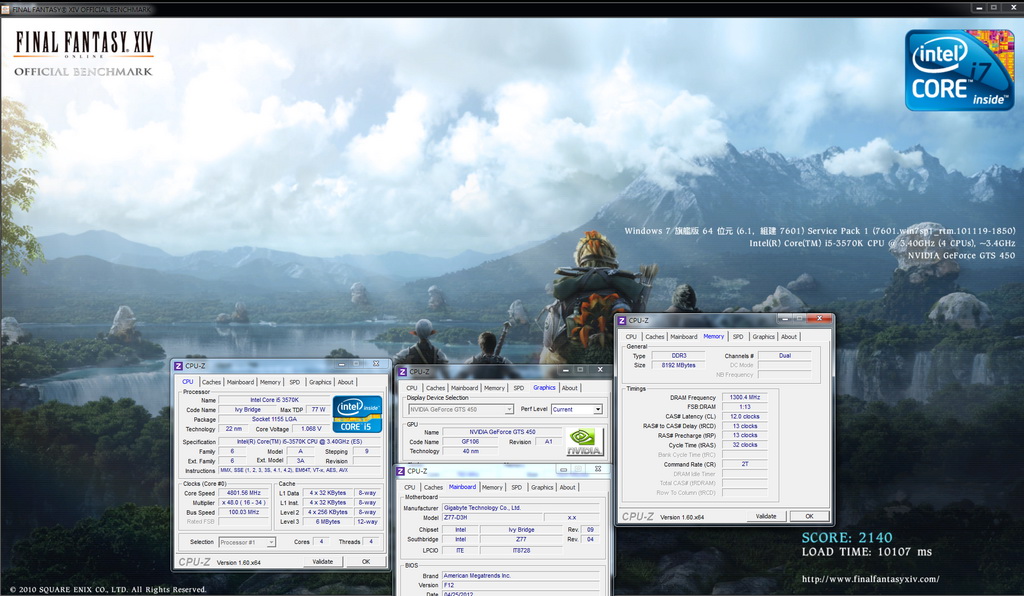The height and width of the screenshot is (596, 1024).
Task: Select Caches tab in Memory window
Action: tap(654, 337)
